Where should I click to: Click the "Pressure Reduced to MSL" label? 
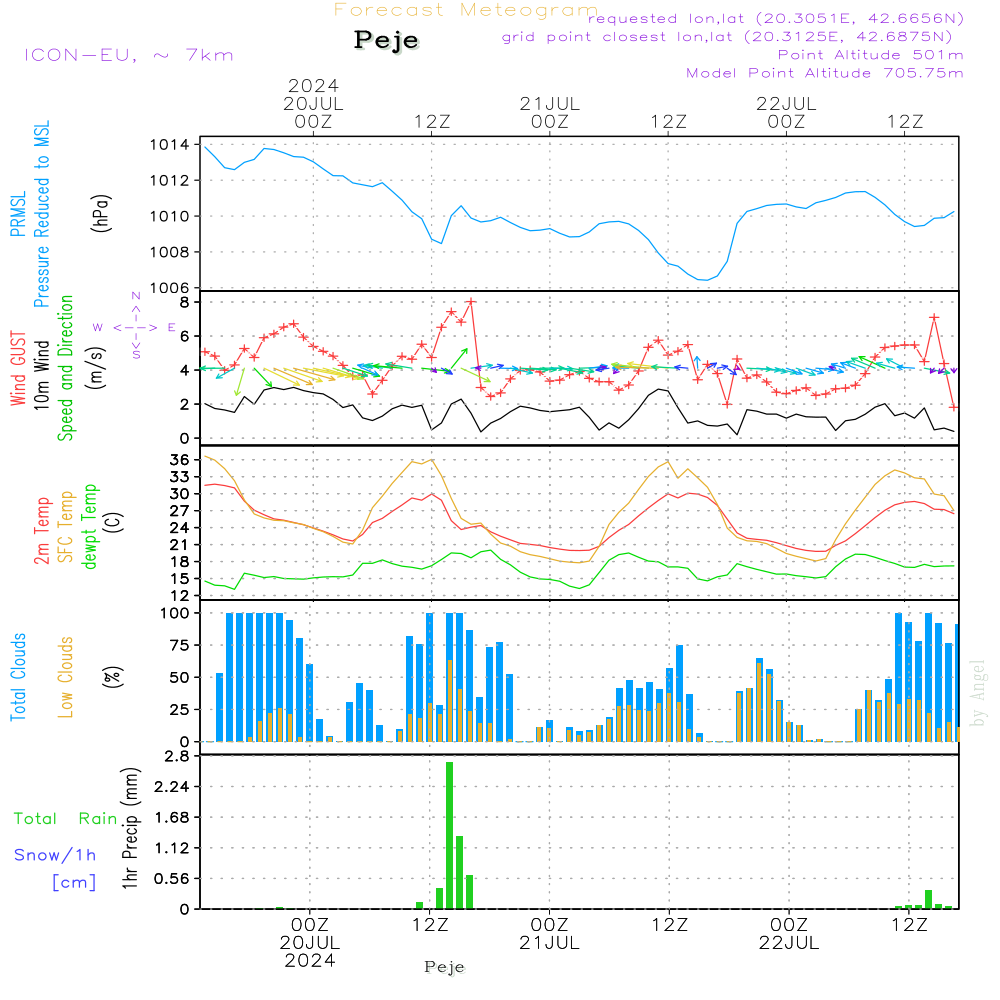(41, 214)
